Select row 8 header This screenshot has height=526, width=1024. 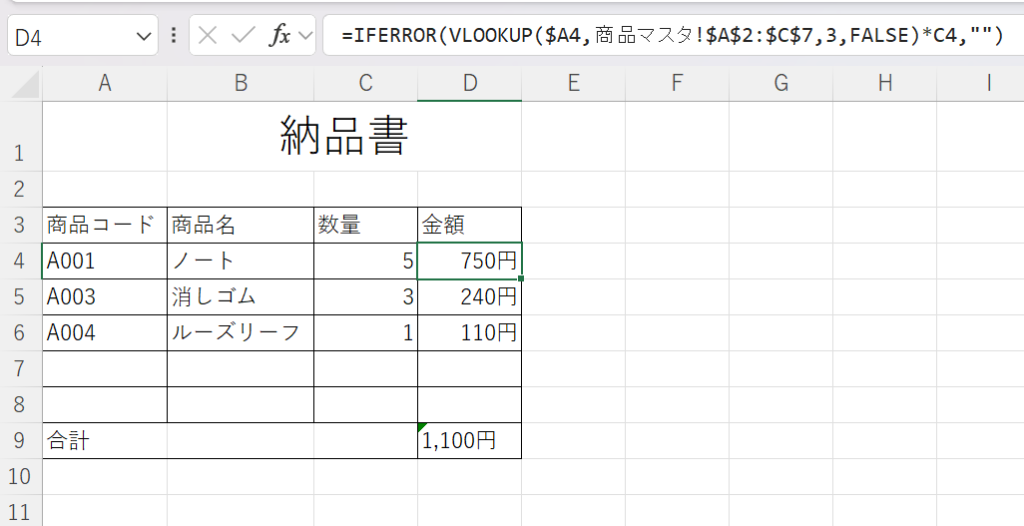pyautogui.click(x=21, y=405)
